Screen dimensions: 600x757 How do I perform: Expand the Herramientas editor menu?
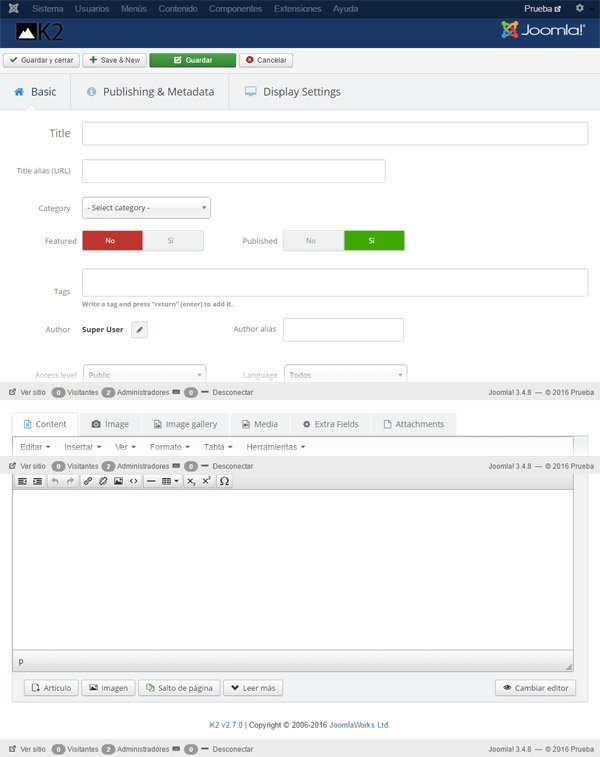coord(276,447)
